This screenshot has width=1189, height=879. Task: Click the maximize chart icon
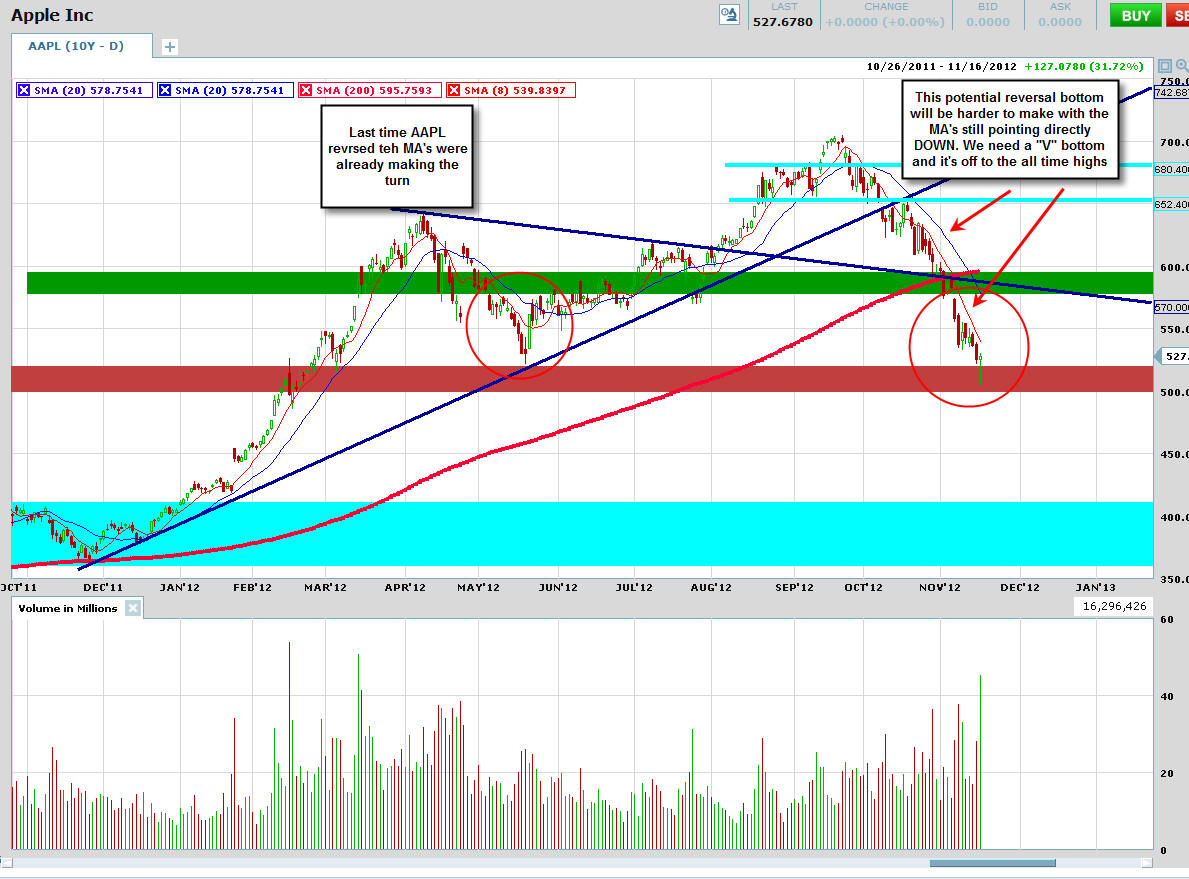click(x=1165, y=66)
